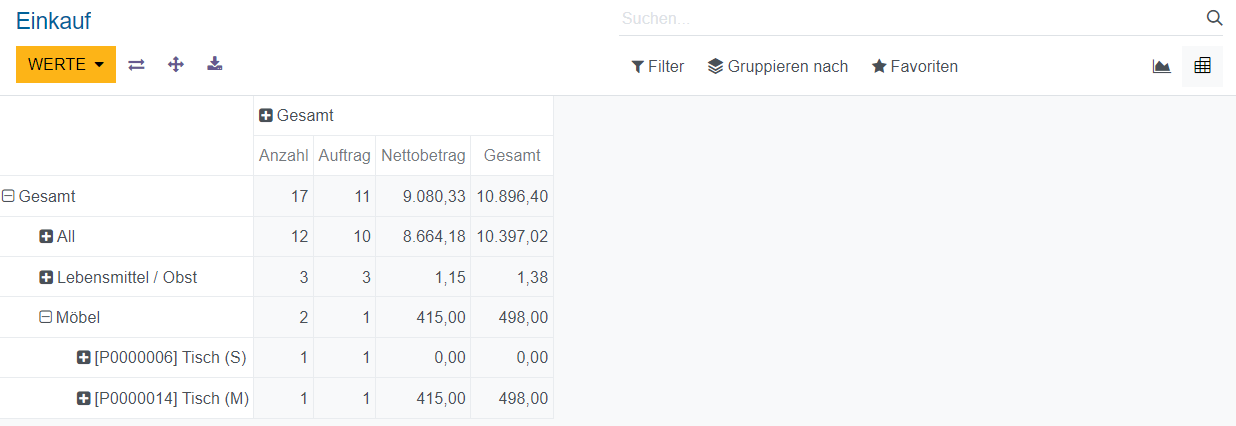Viewport: 1236px width, 426px height.
Task: Download the pivot table as spreadsheet
Action: point(215,65)
